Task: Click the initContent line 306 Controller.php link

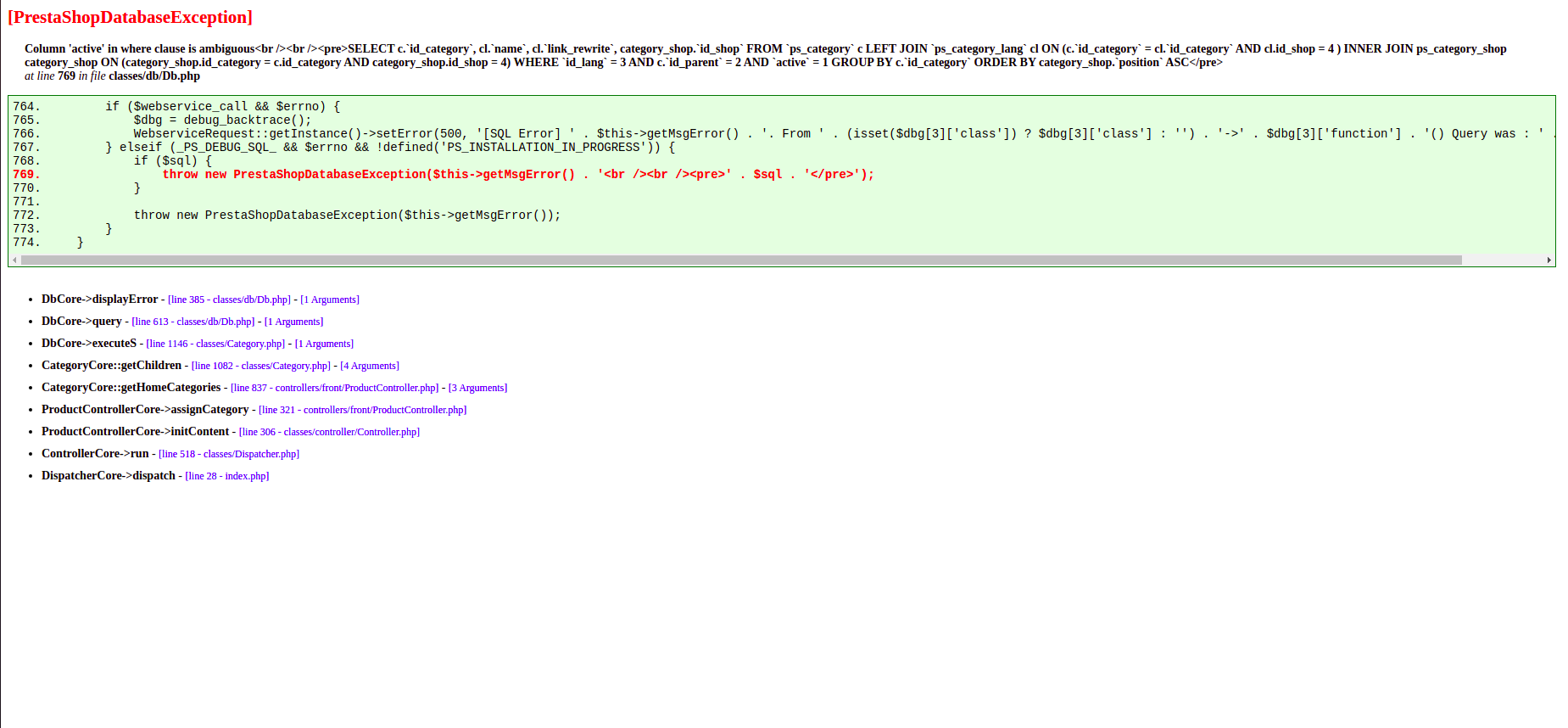Action: [330, 432]
